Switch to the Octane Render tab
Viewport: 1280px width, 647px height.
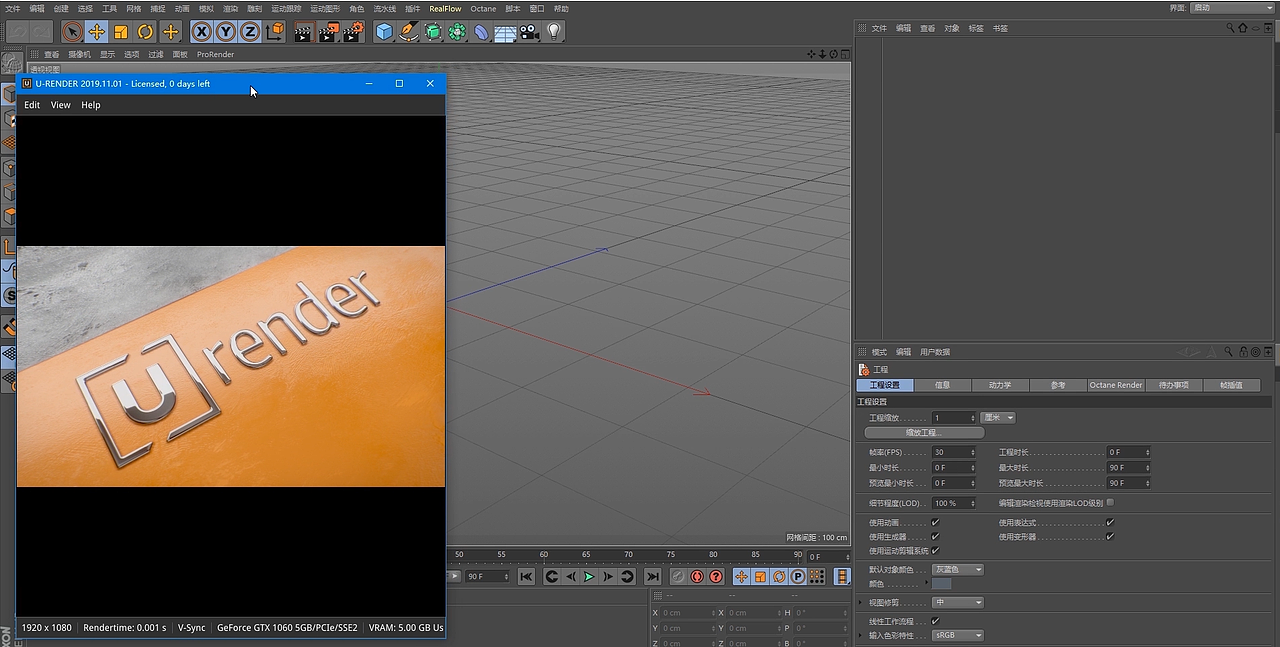[1116, 385]
